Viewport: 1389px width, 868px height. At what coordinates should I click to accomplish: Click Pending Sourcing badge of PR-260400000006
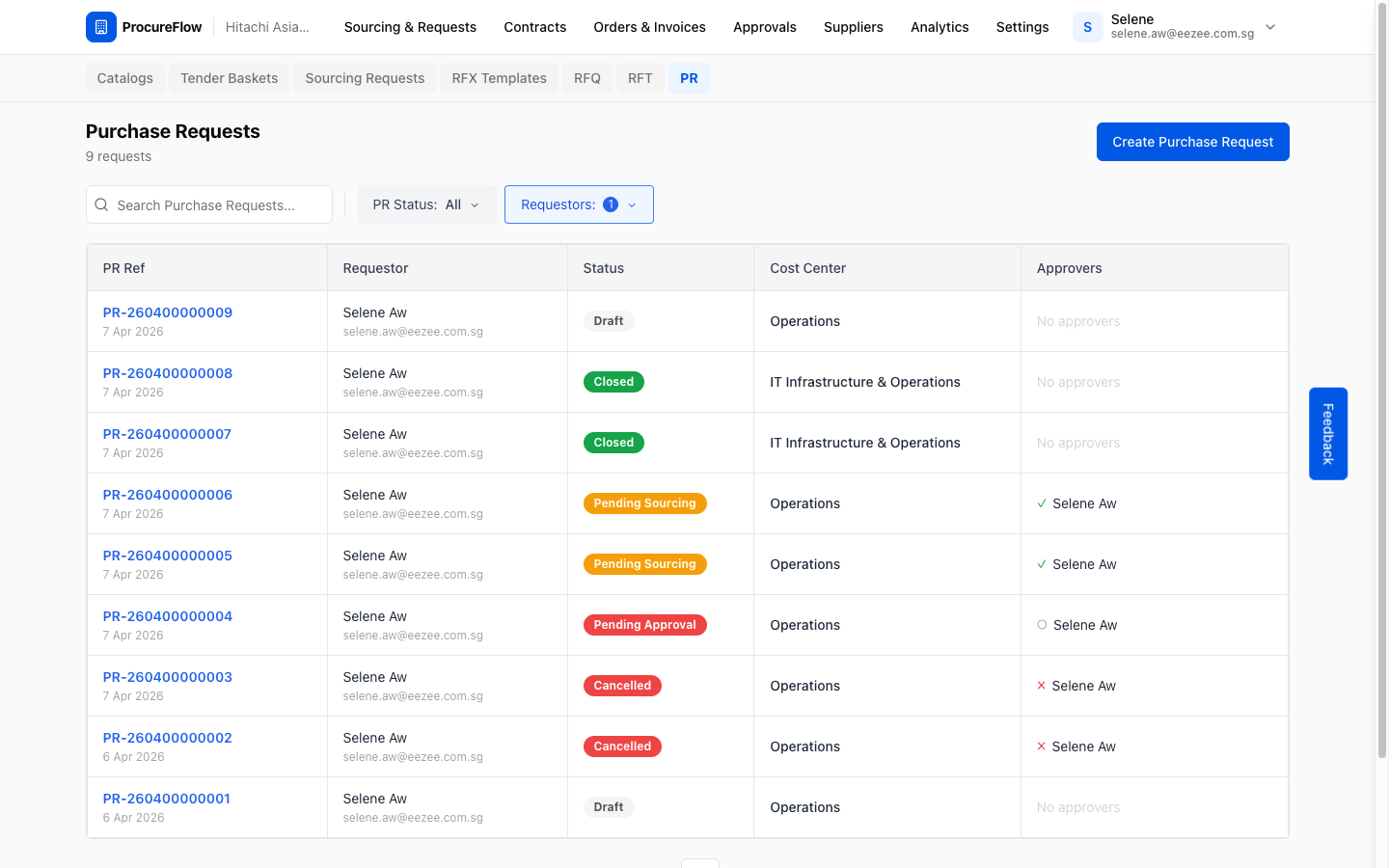pyautogui.click(x=645, y=503)
